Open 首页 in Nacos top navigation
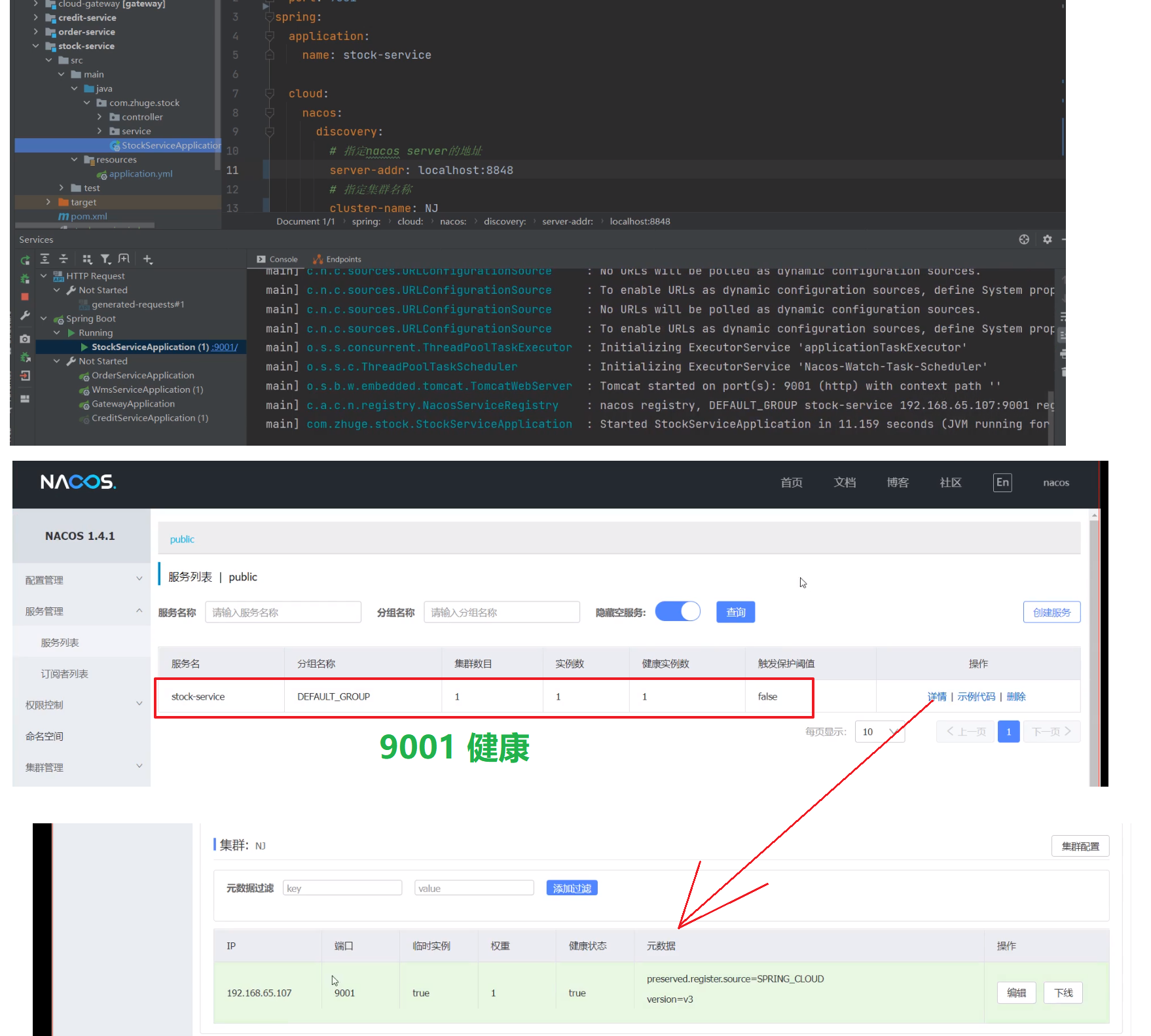1151x1036 pixels. click(792, 482)
